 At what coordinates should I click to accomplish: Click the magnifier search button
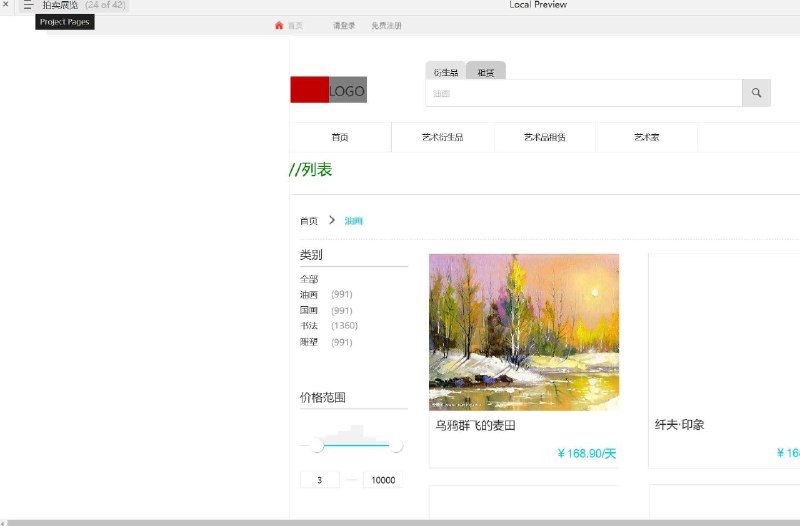(756, 93)
